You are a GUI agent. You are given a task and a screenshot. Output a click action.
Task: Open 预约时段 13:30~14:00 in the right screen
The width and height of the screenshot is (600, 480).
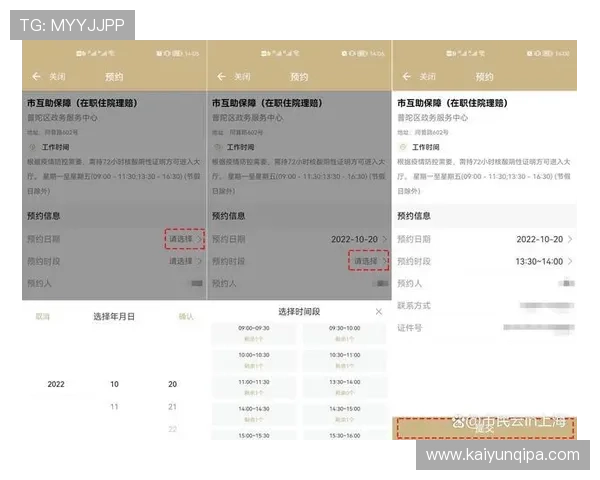544,262
